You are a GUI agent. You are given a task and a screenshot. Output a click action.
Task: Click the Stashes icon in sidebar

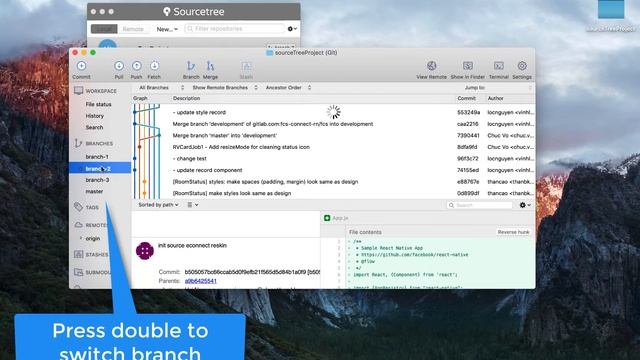click(x=78, y=254)
